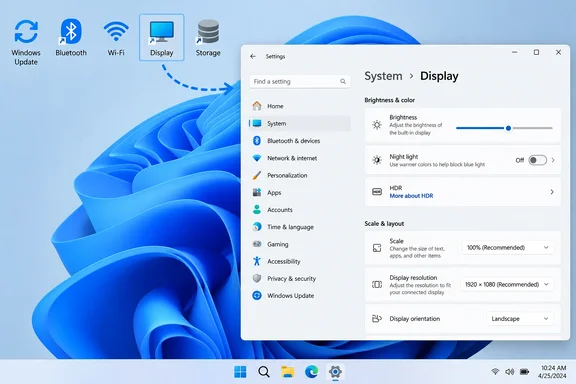Open the More about HDR link
Screen dimensions: 576x384
click(x=411, y=196)
